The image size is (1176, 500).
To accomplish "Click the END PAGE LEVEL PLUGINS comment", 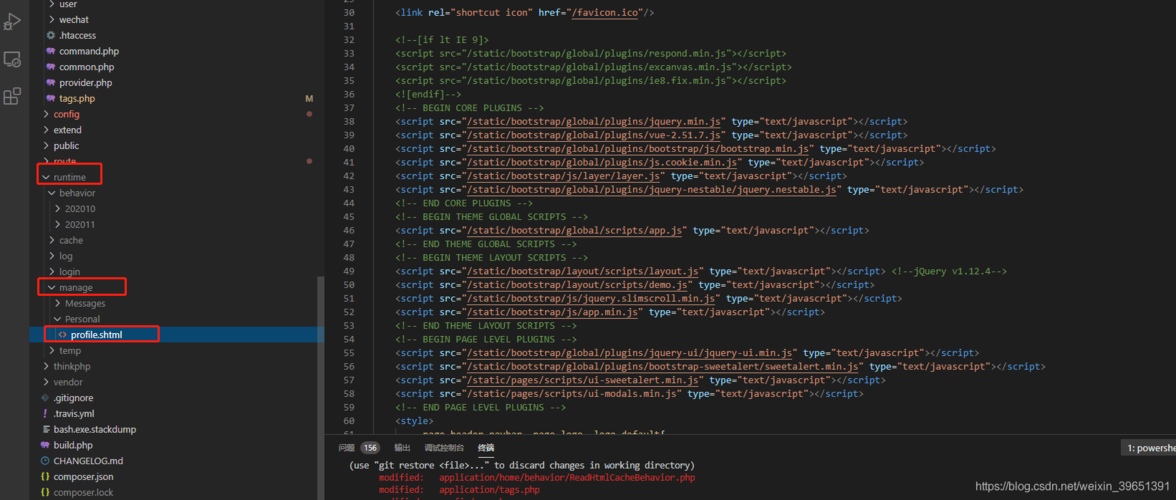I will tap(481, 407).
